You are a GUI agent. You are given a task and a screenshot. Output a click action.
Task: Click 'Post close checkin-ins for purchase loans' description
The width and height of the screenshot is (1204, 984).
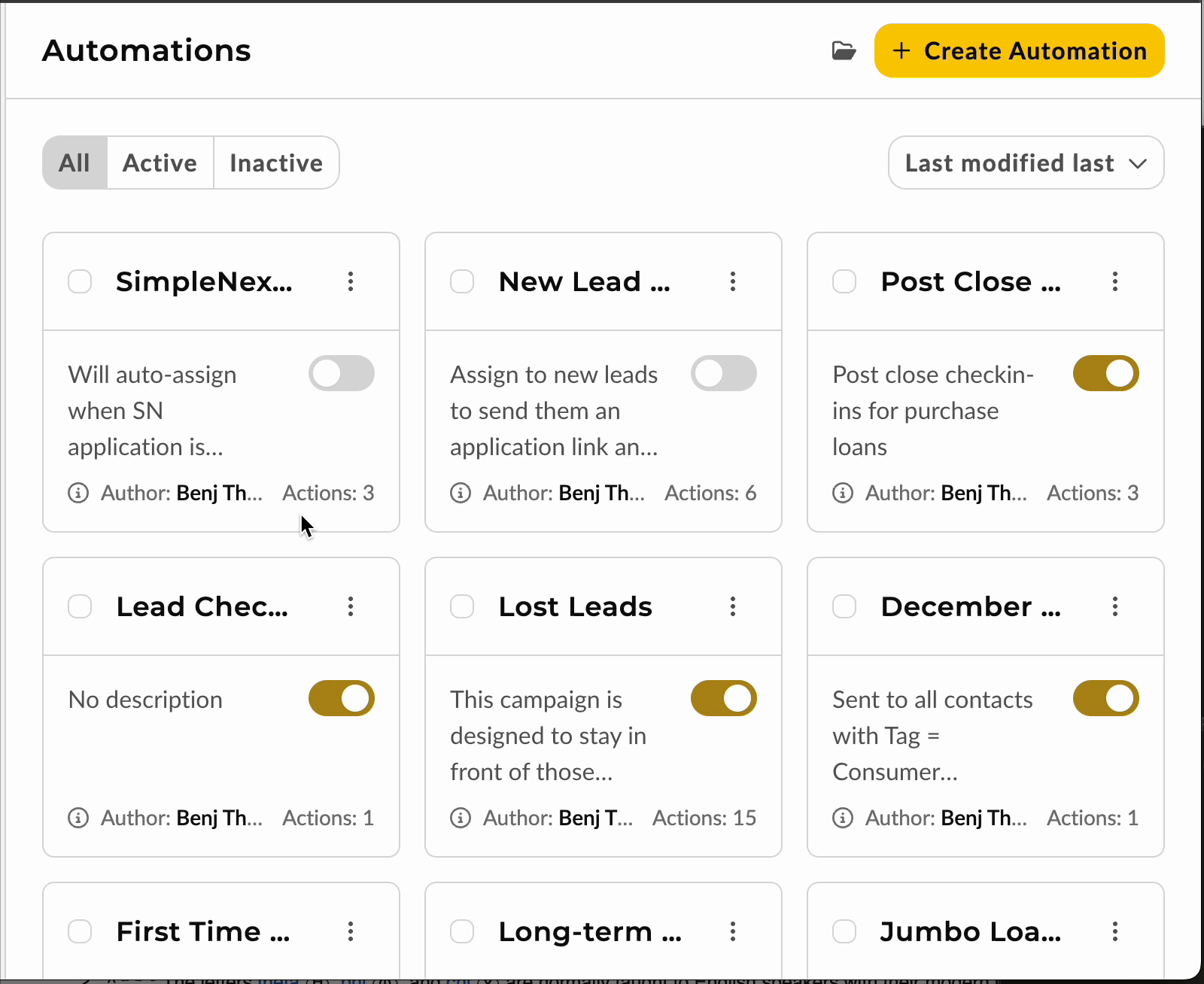pyautogui.click(x=933, y=411)
